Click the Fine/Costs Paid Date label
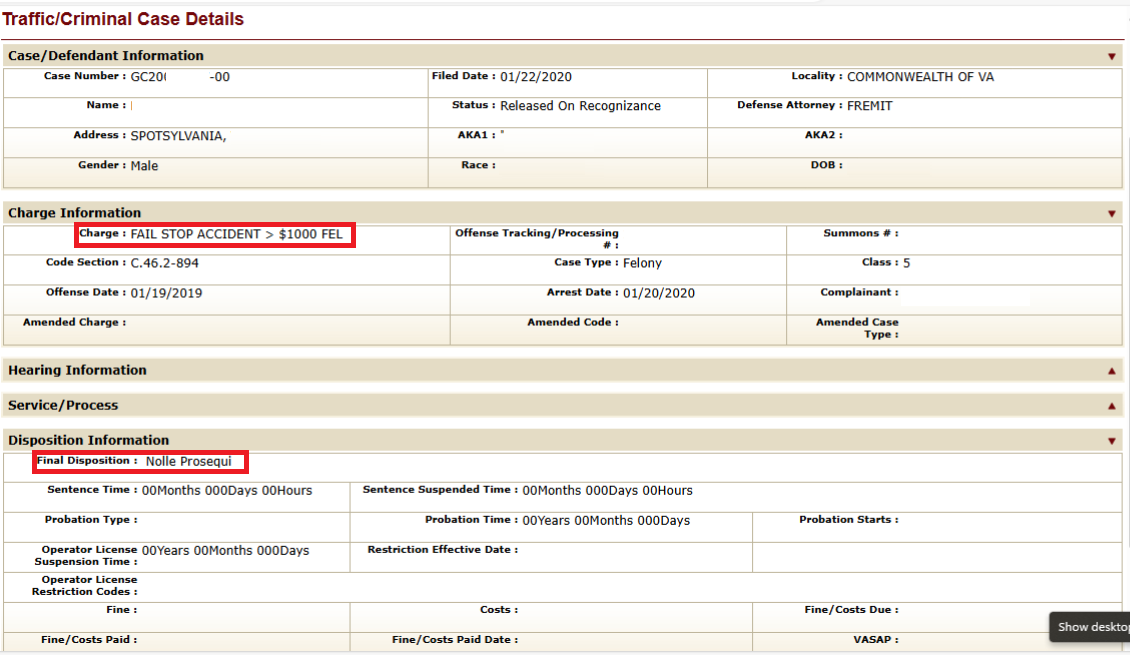This screenshot has height=655, width=1130. 455,639
